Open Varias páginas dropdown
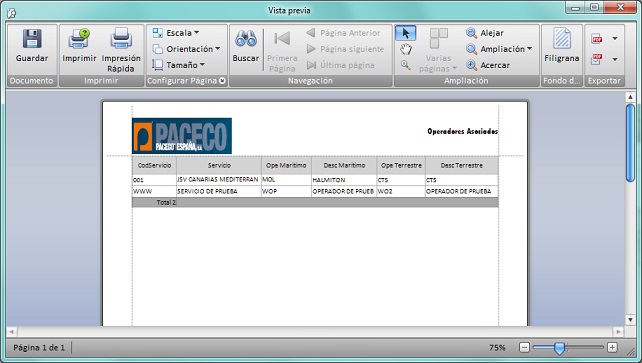 coord(438,51)
